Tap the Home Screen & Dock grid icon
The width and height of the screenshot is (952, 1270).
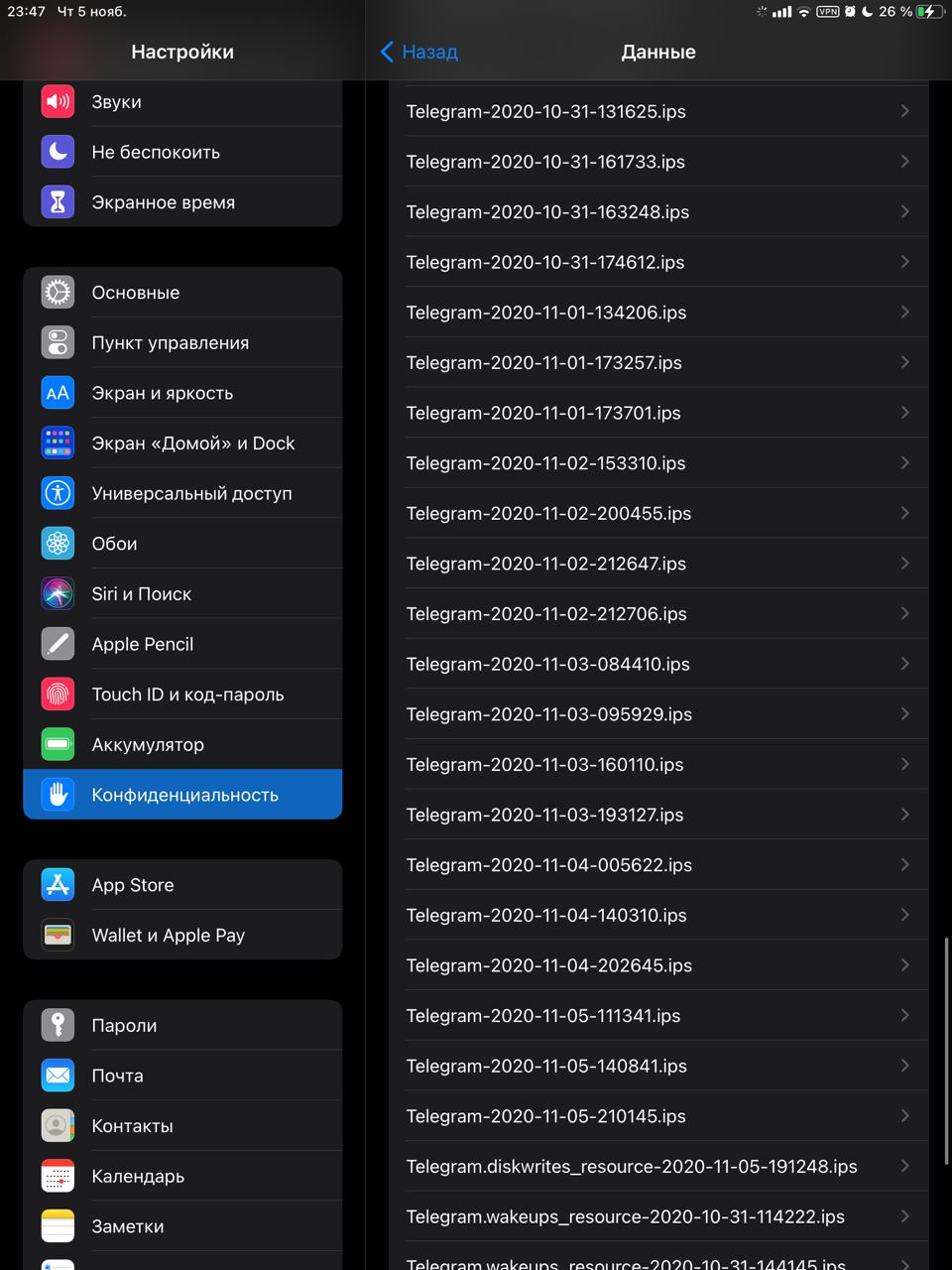click(58, 443)
